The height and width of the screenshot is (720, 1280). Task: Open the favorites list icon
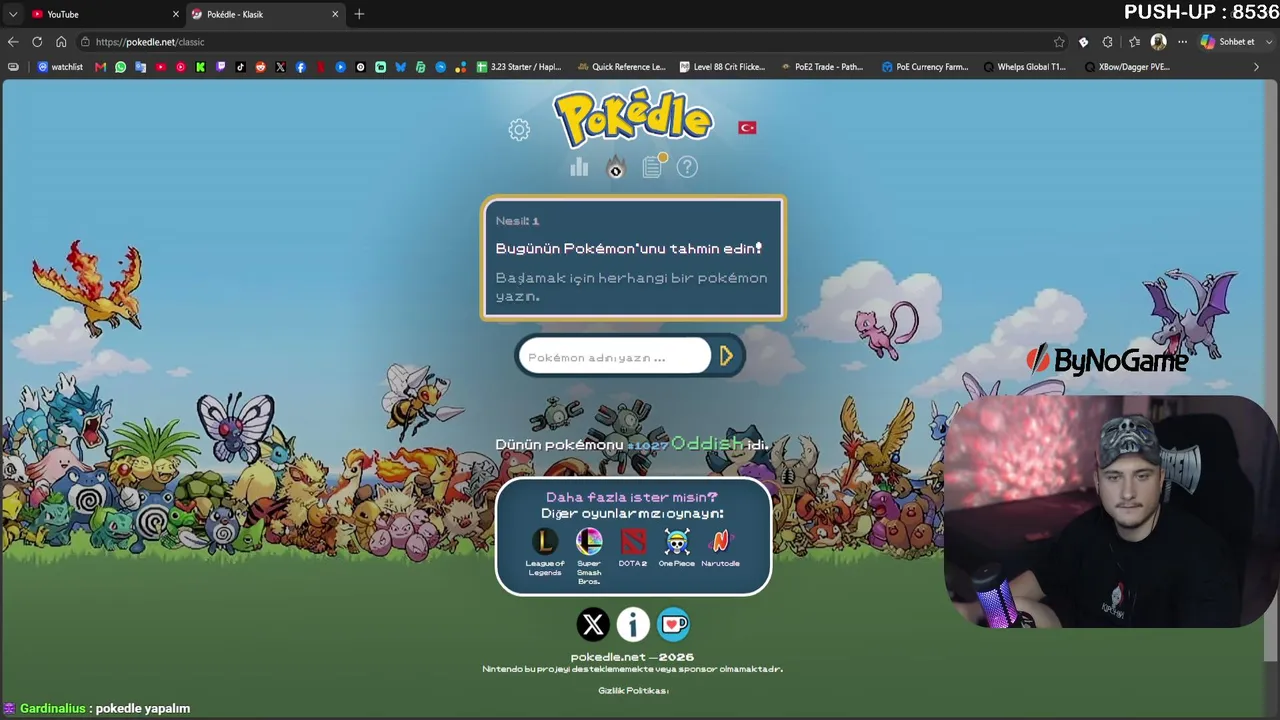pyautogui.click(x=1134, y=42)
